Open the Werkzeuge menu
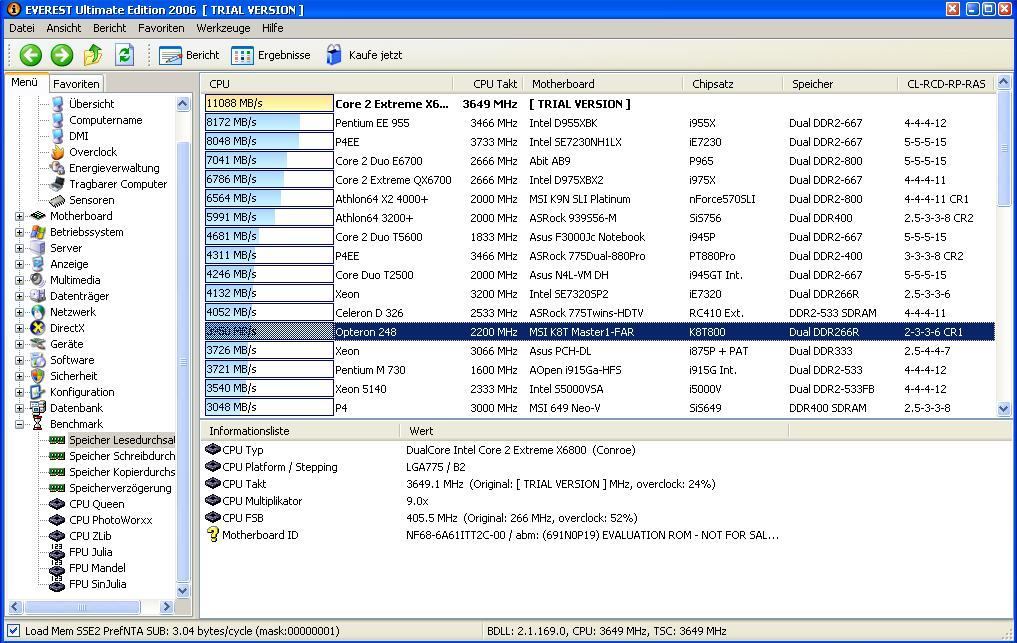The height and width of the screenshot is (643, 1017). (223, 28)
